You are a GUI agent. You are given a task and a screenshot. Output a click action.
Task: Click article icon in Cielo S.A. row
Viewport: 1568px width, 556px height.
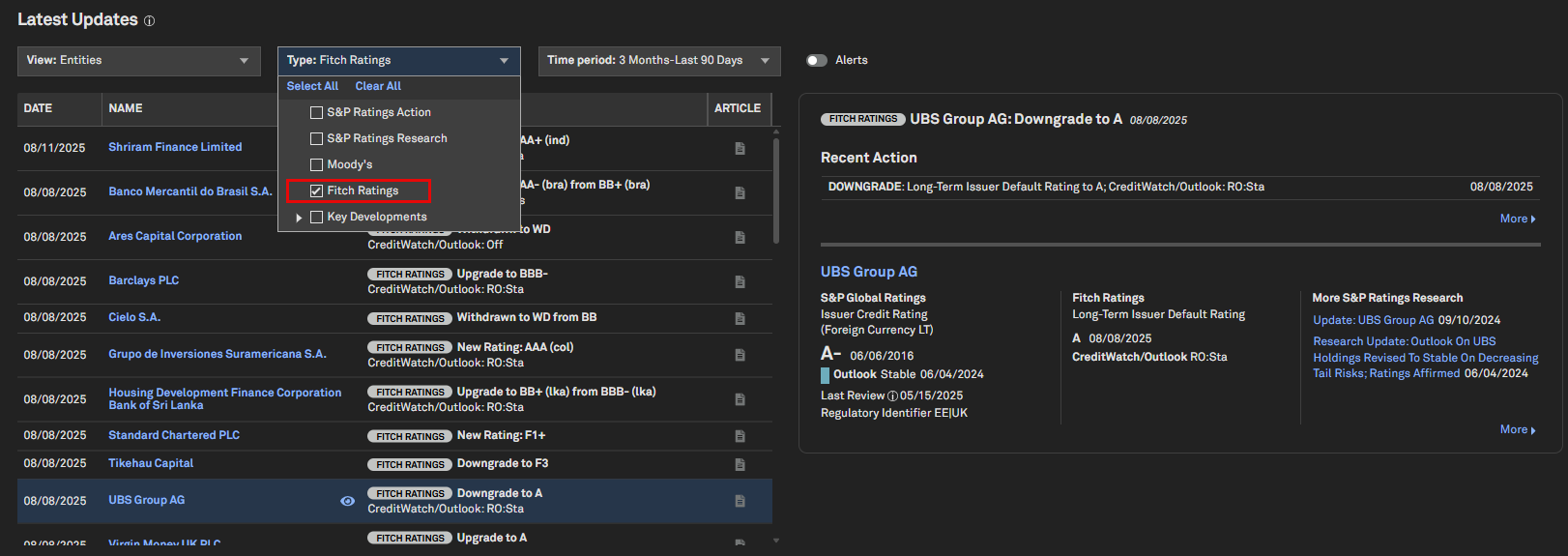[x=740, y=318]
